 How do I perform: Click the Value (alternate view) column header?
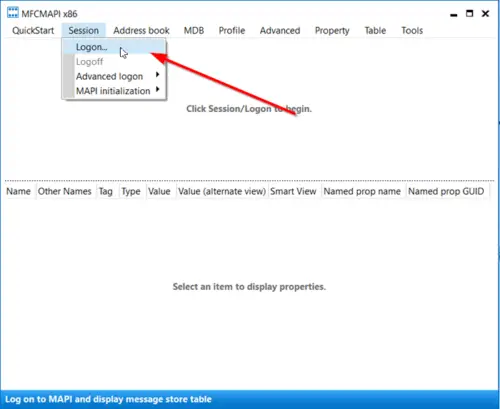tap(222, 191)
